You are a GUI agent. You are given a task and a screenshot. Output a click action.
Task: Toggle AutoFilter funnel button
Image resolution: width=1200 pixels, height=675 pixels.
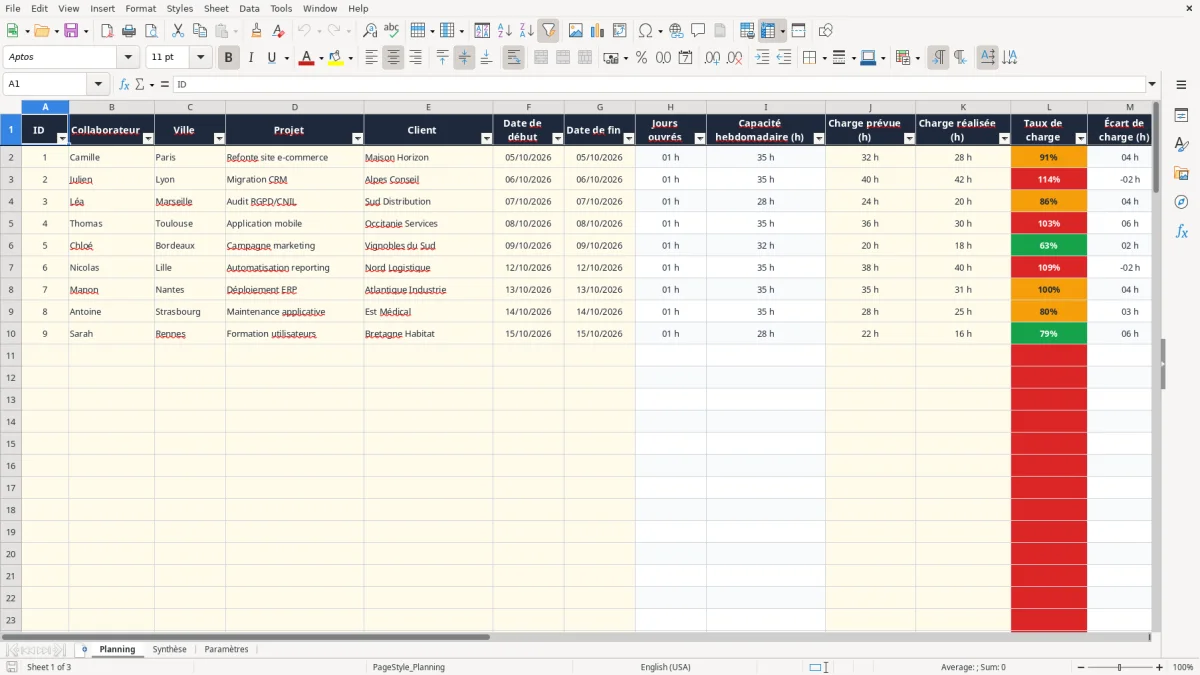point(548,31)
